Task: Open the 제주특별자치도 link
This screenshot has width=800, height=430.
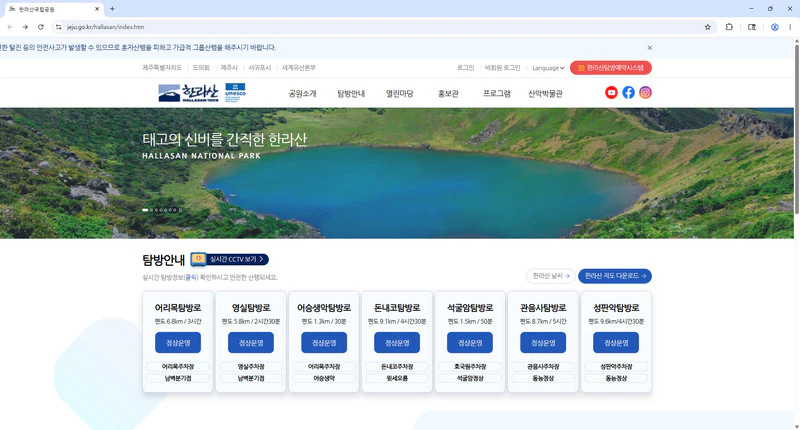Action: click(162, 67)
